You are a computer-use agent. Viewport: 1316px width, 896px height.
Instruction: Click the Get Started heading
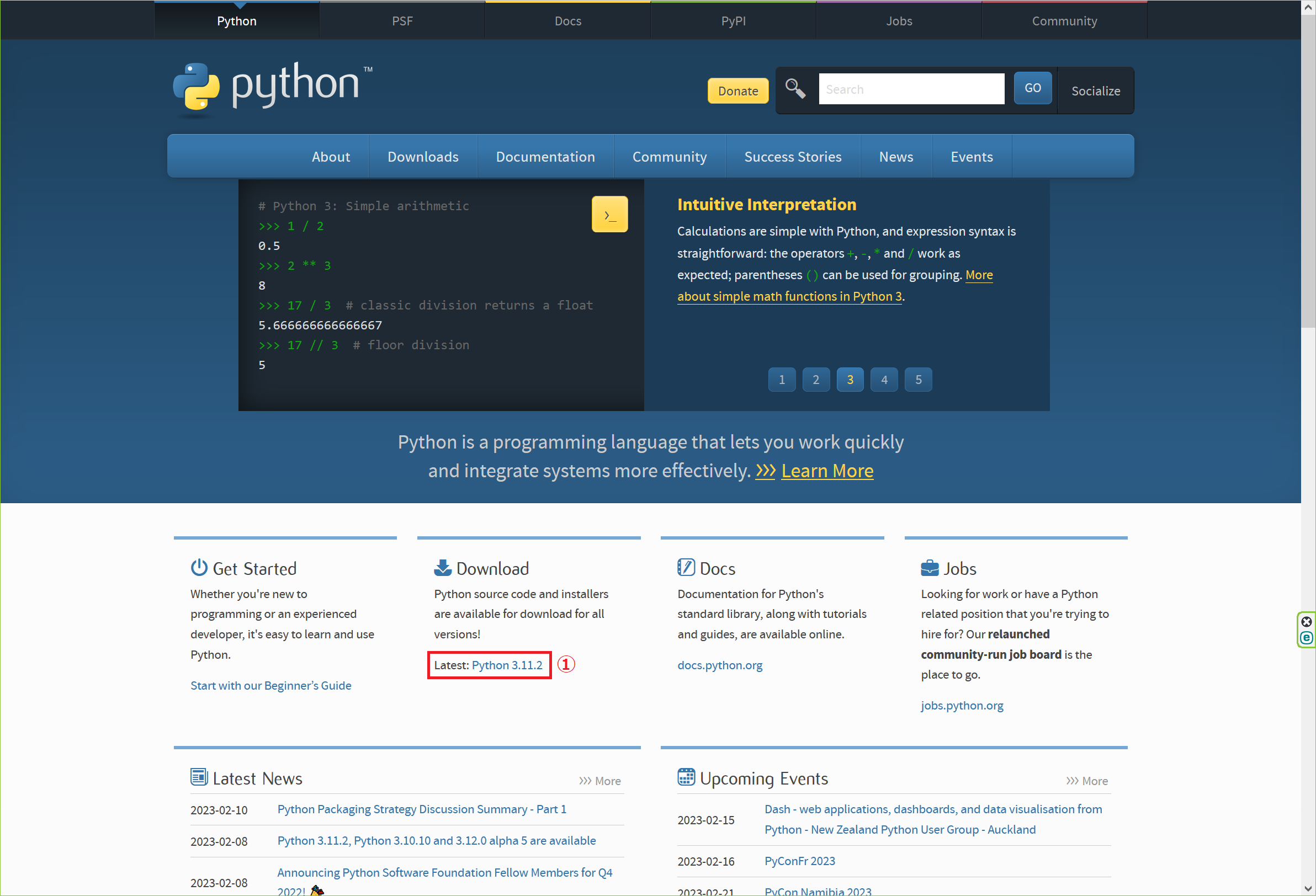[254, 568]
